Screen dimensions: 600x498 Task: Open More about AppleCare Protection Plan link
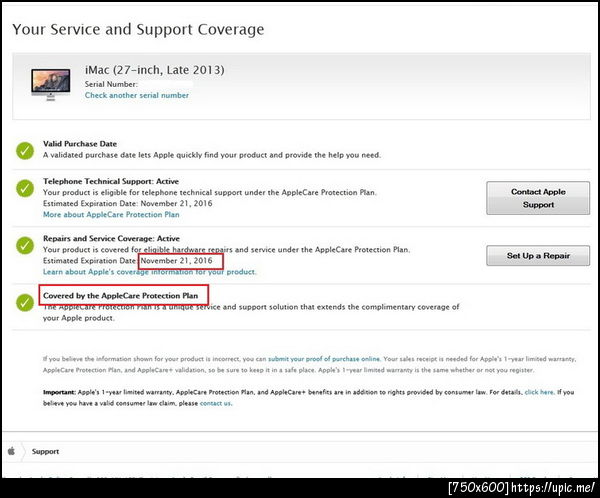pyautogui.click(x=111, y=214)
